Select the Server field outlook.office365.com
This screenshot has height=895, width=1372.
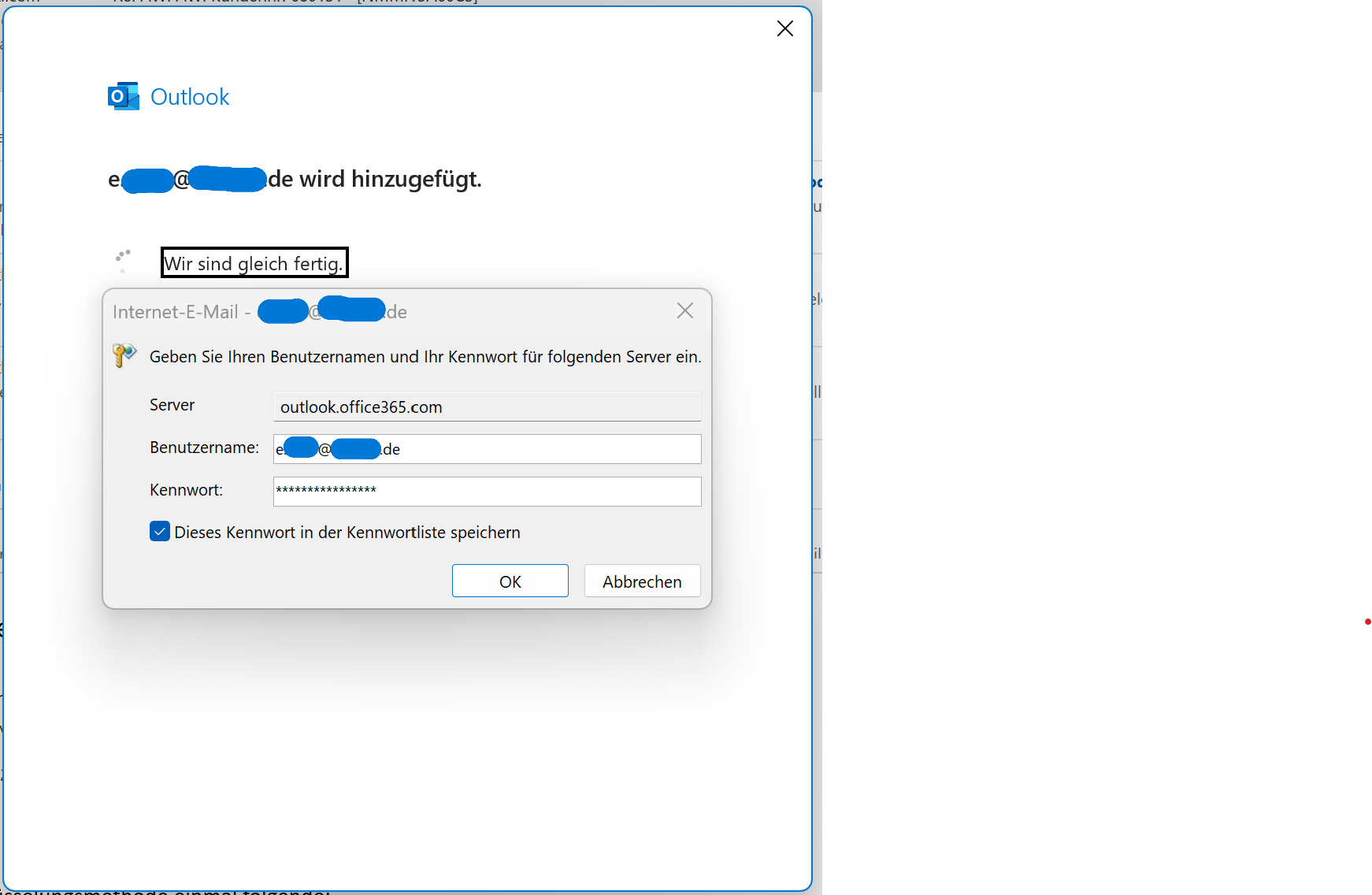(487, 407)
